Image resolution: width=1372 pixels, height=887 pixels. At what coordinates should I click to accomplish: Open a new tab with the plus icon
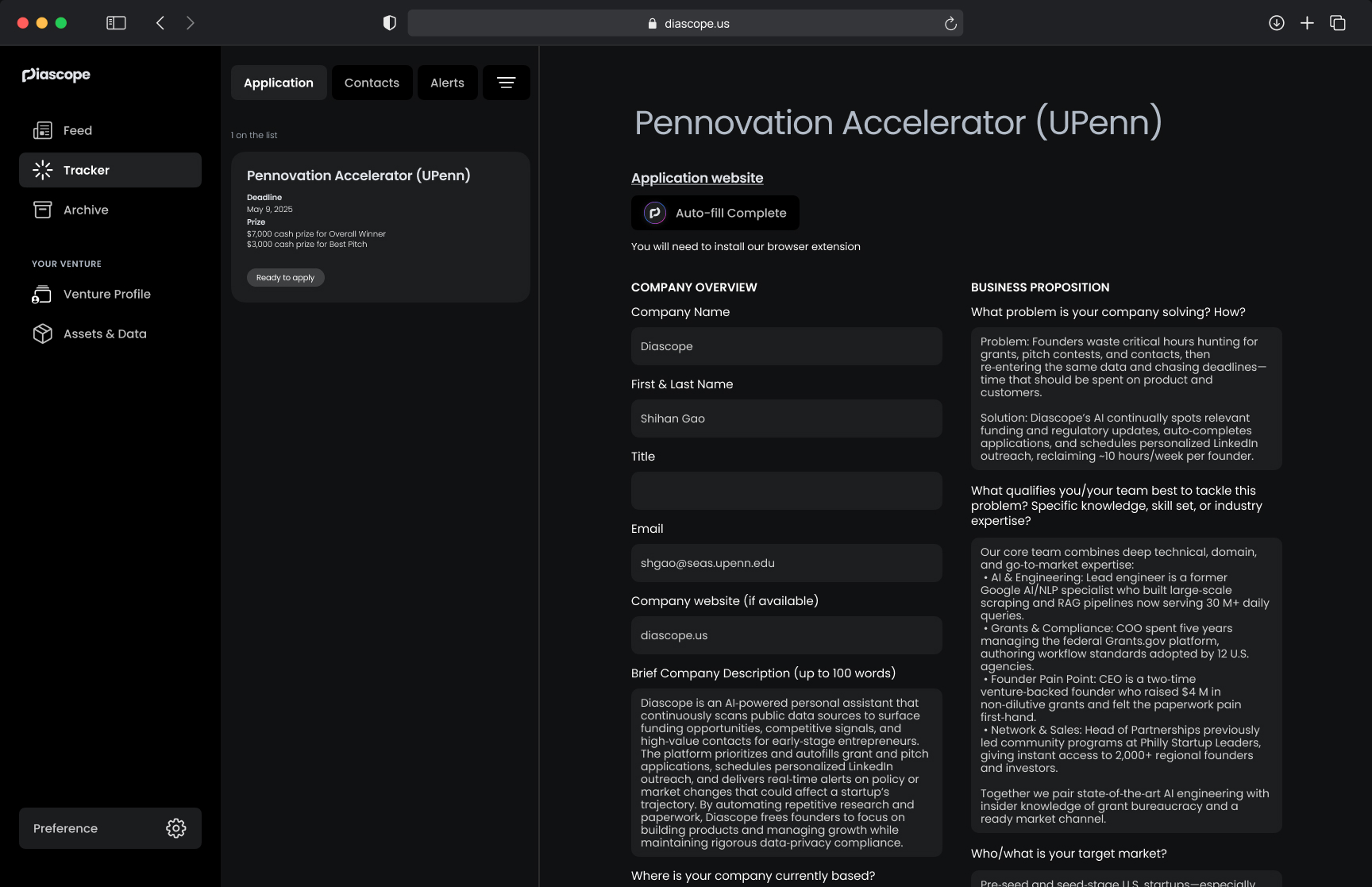[1307, 23]
